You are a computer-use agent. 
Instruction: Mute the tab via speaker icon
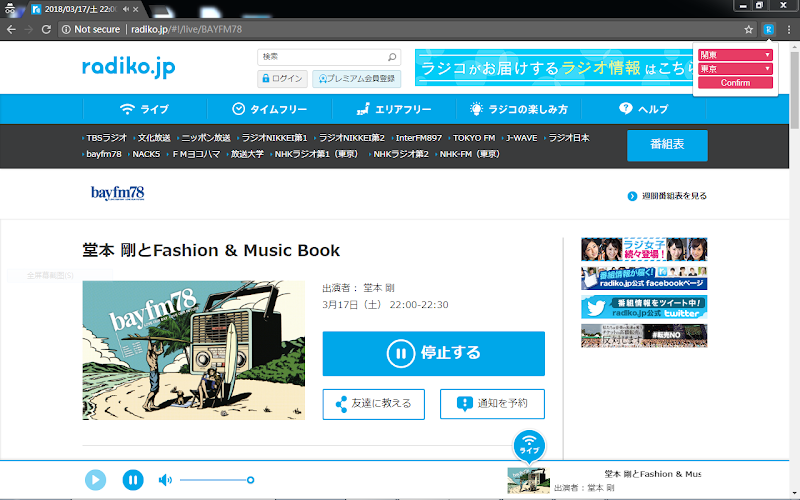pos(126,9)
